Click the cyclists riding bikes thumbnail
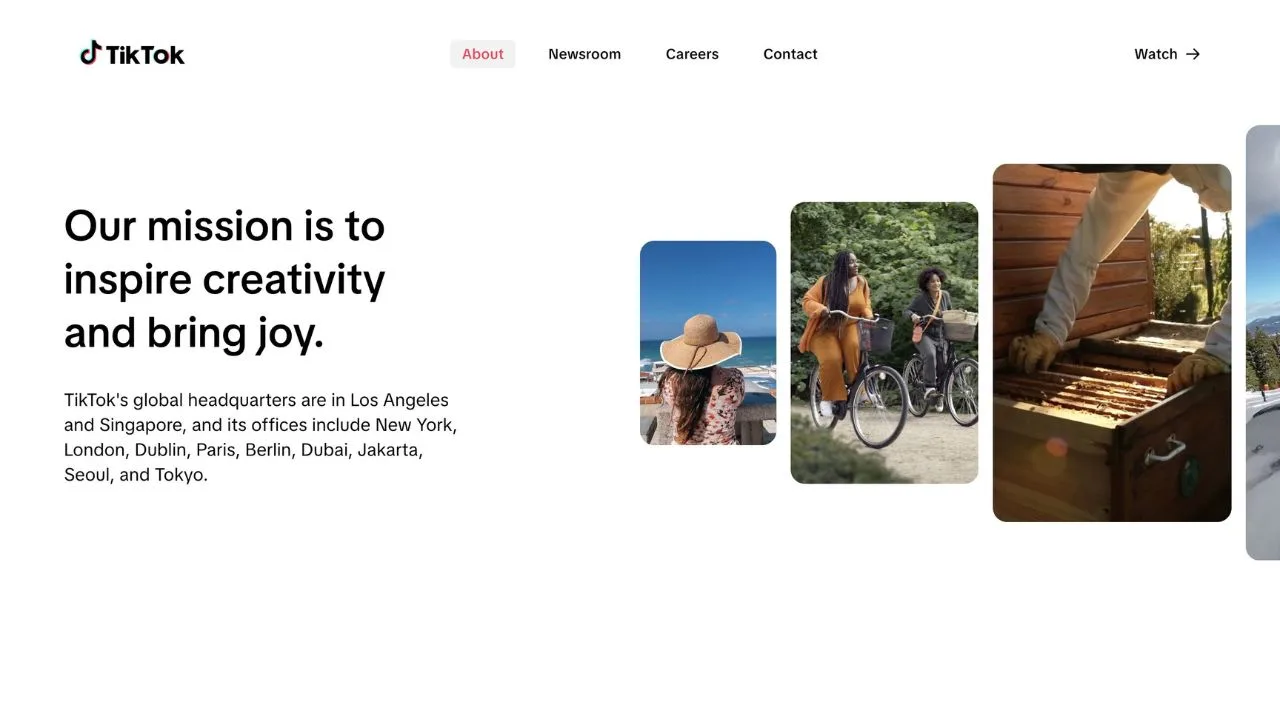This screenshot has width=1280, height=720. coord(884,342)
